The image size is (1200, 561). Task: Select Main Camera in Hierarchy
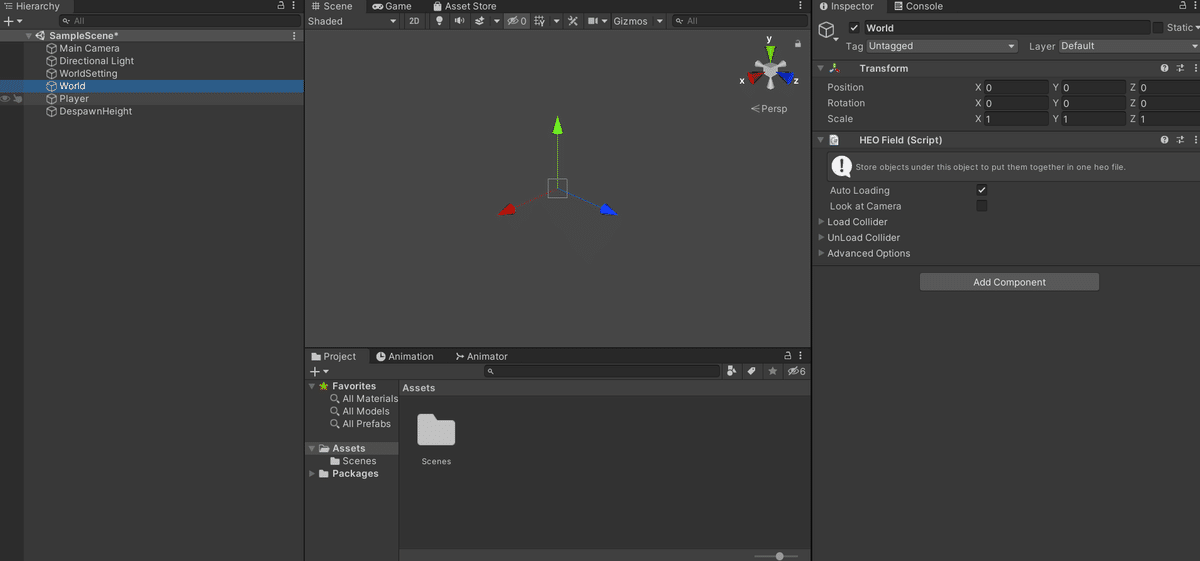coord(89,48)
